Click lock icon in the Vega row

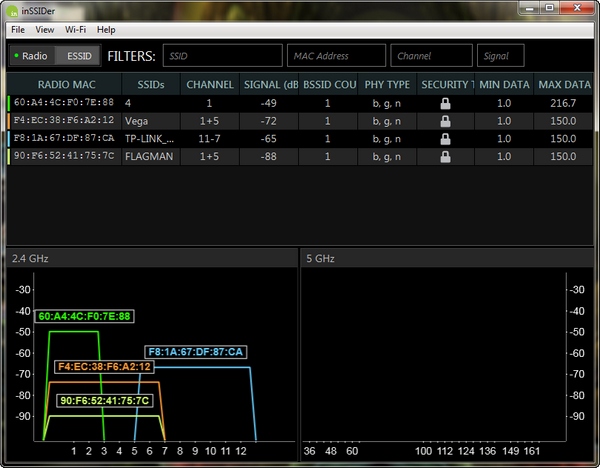[445, 120]
